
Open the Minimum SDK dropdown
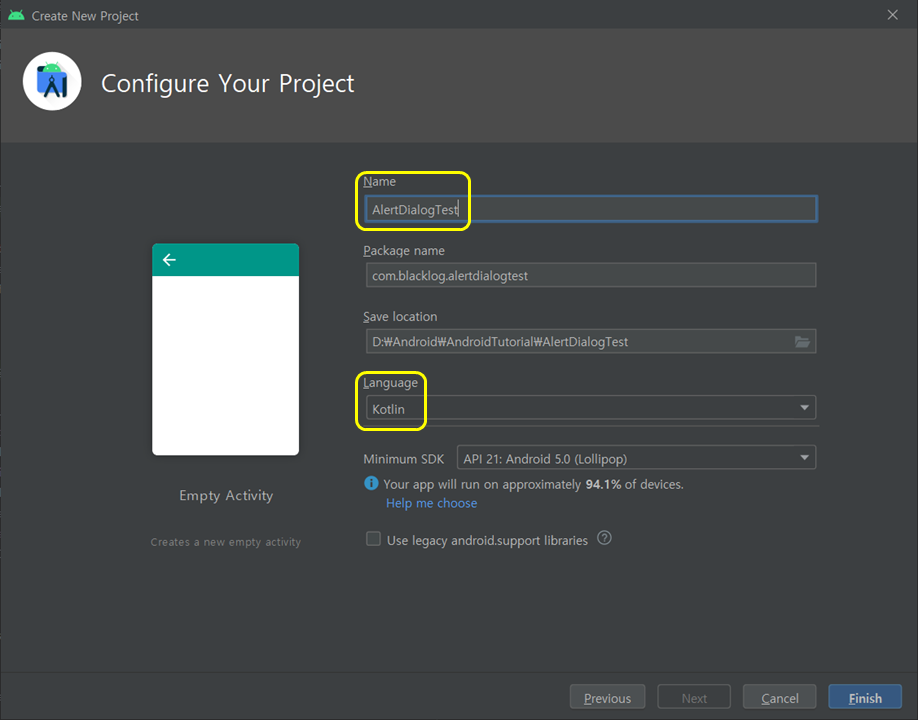click(x=636, y=458)
